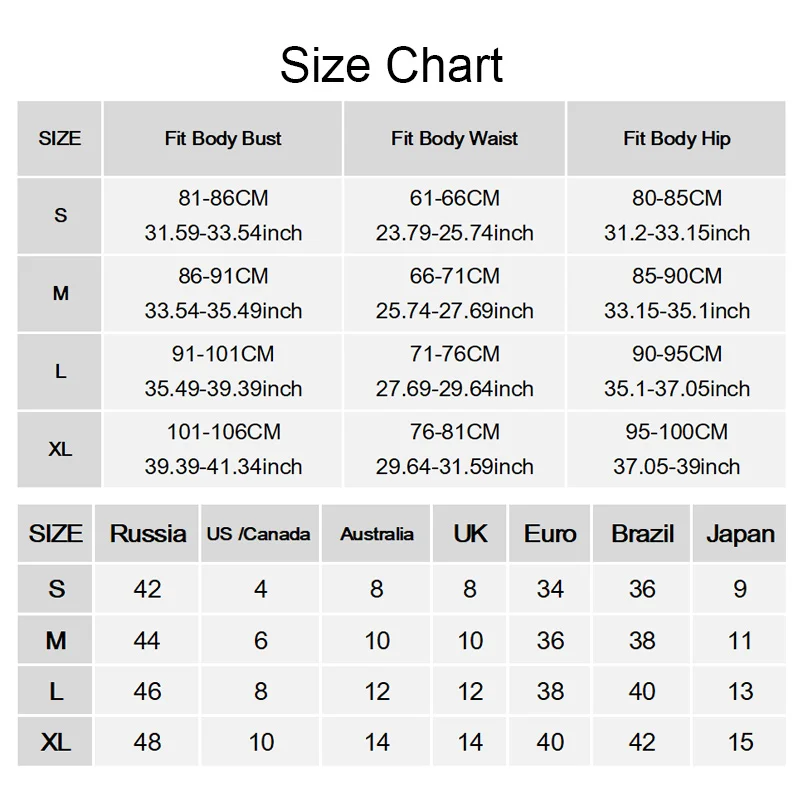Viewport: 800px width, 800px height.
Task: Click the XL label in measurements table
Action: [60, 449]
